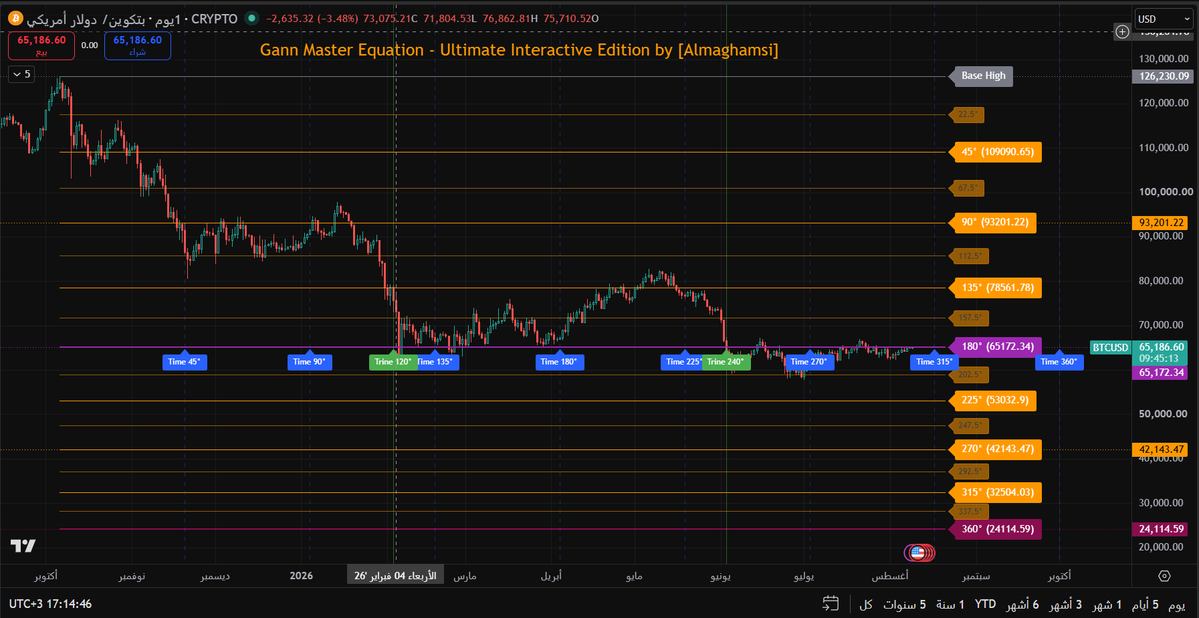
Task: Click the TradingView logo
Action: coord(23,545)
